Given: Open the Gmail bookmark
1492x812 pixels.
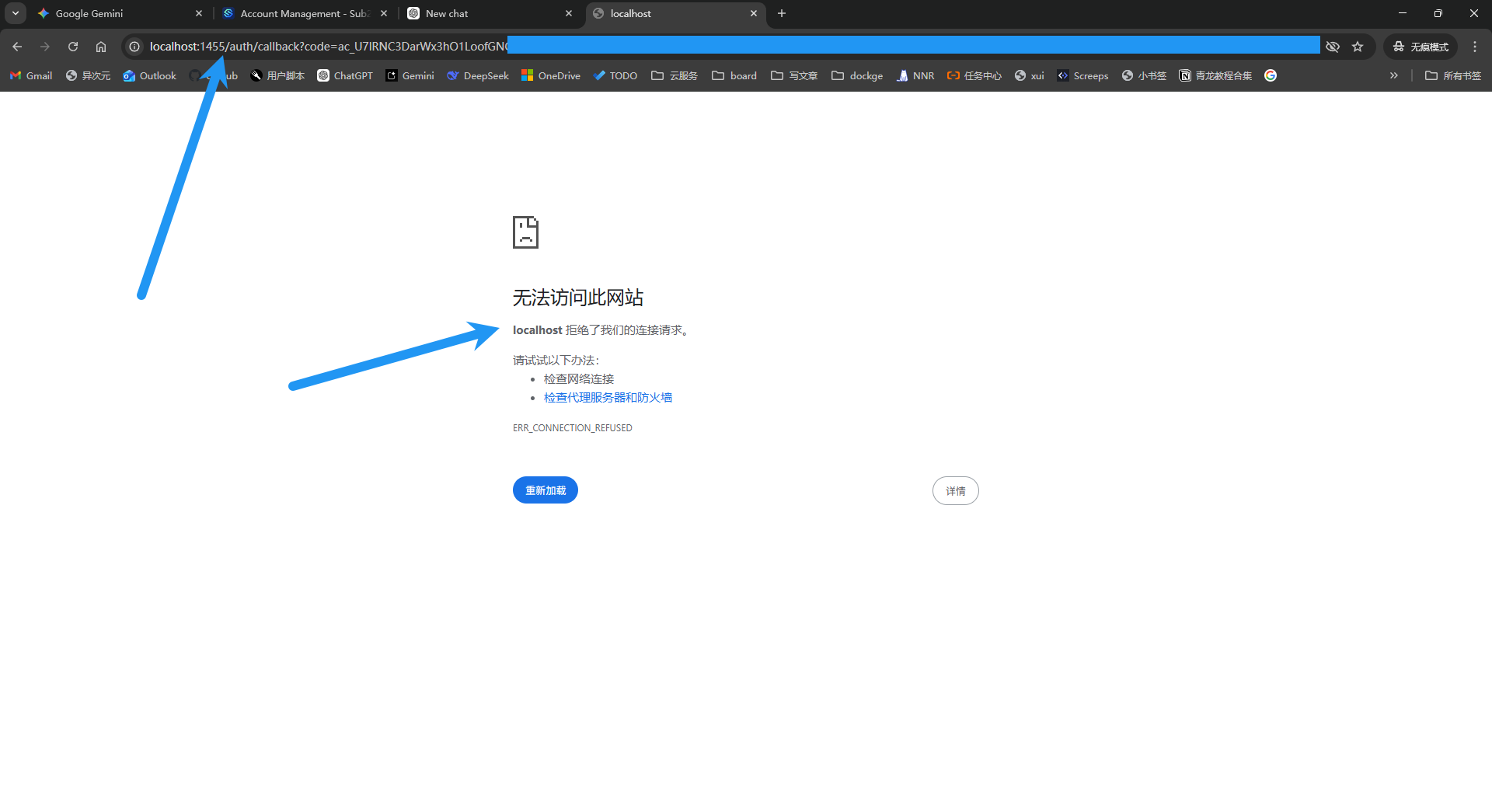Looking at the screenshot, I should pyautogui.click(x=30, y=75).
